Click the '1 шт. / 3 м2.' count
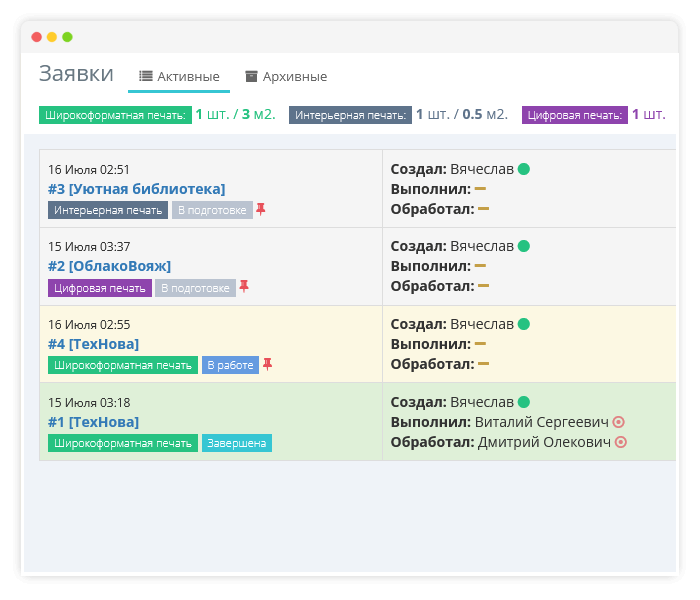 tap(236, 115)
